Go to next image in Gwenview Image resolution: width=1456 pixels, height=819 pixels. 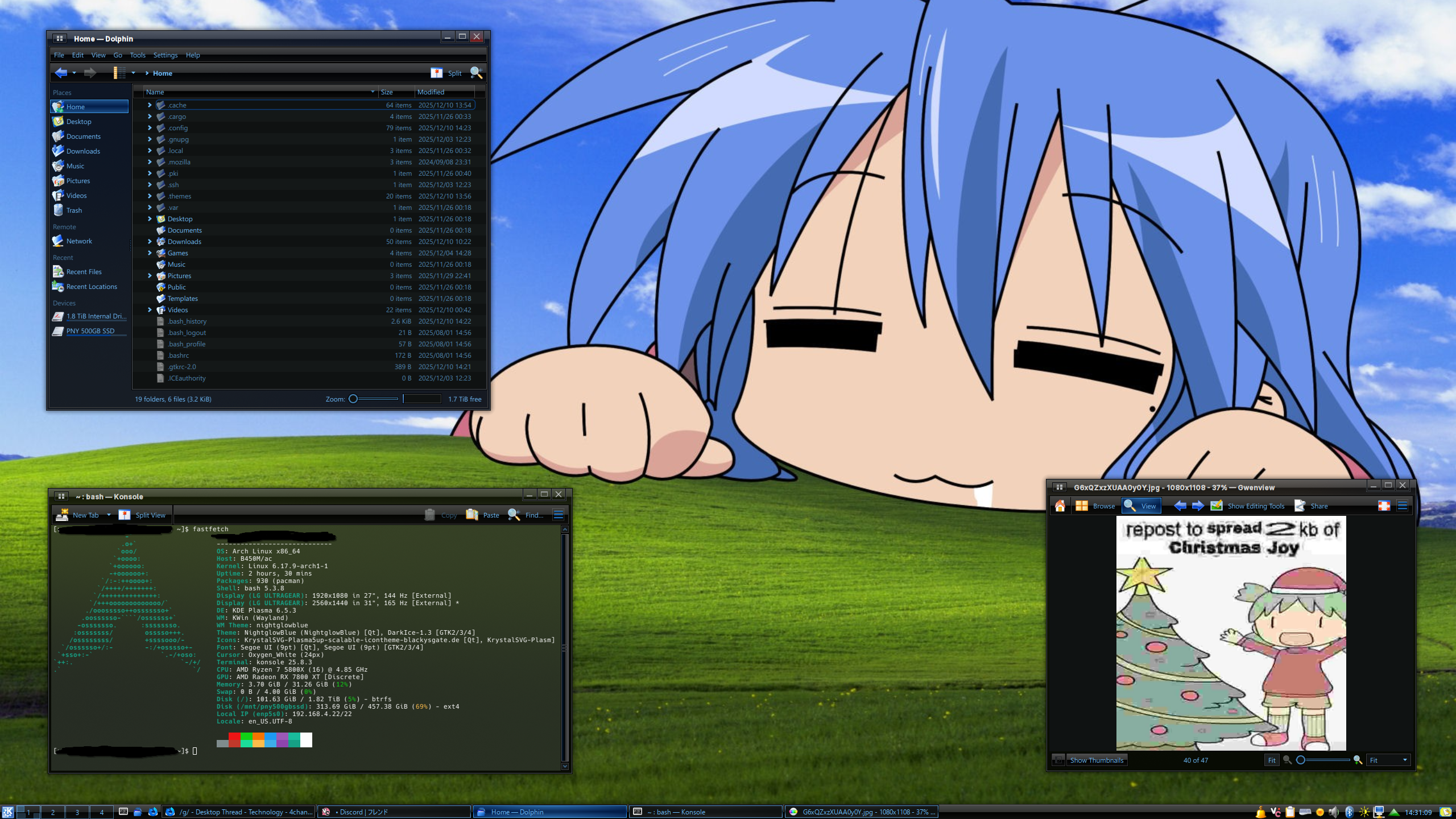click(x=1197, y=506)
